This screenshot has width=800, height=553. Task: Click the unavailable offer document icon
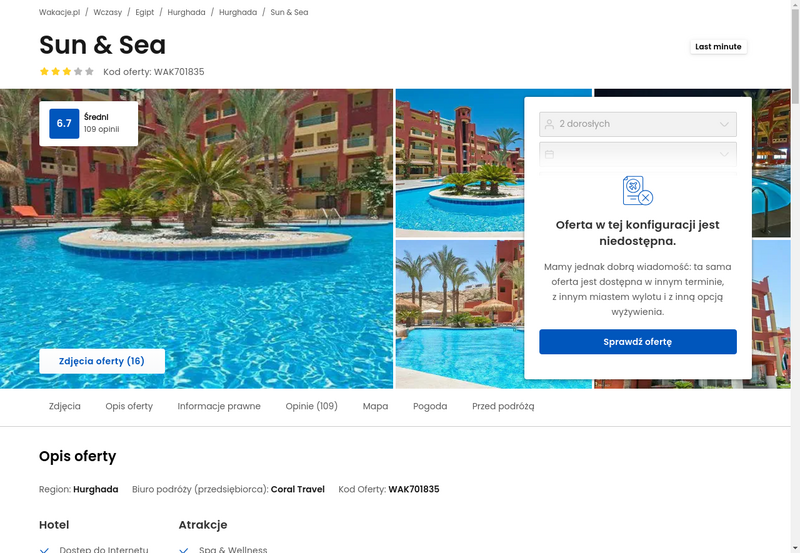coord(638,190)
